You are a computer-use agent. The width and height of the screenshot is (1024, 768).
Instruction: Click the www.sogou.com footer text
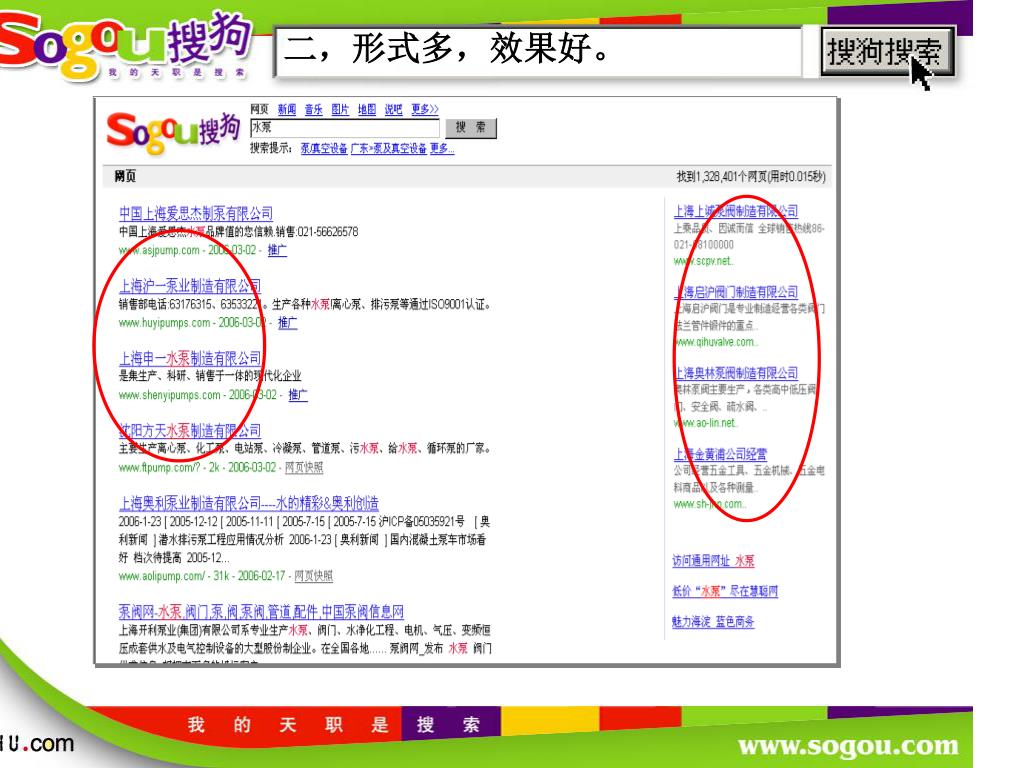point(848,745)
